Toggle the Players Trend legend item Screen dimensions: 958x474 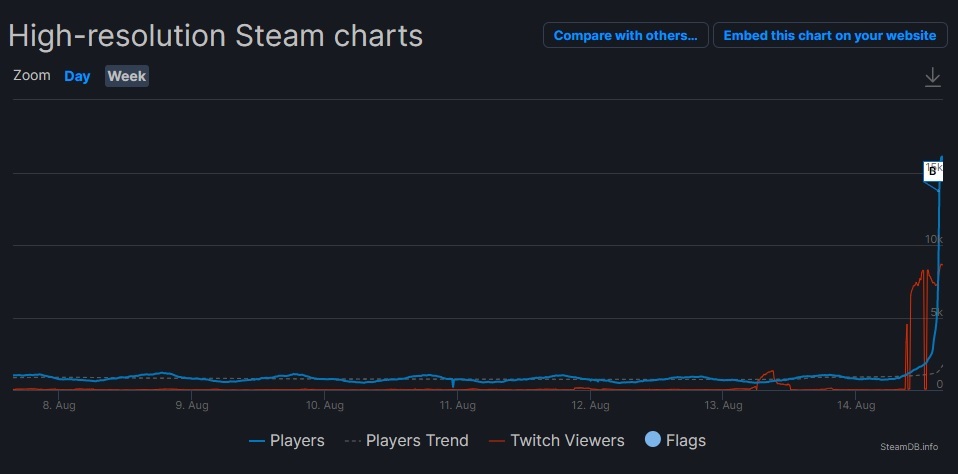(406, 440)
